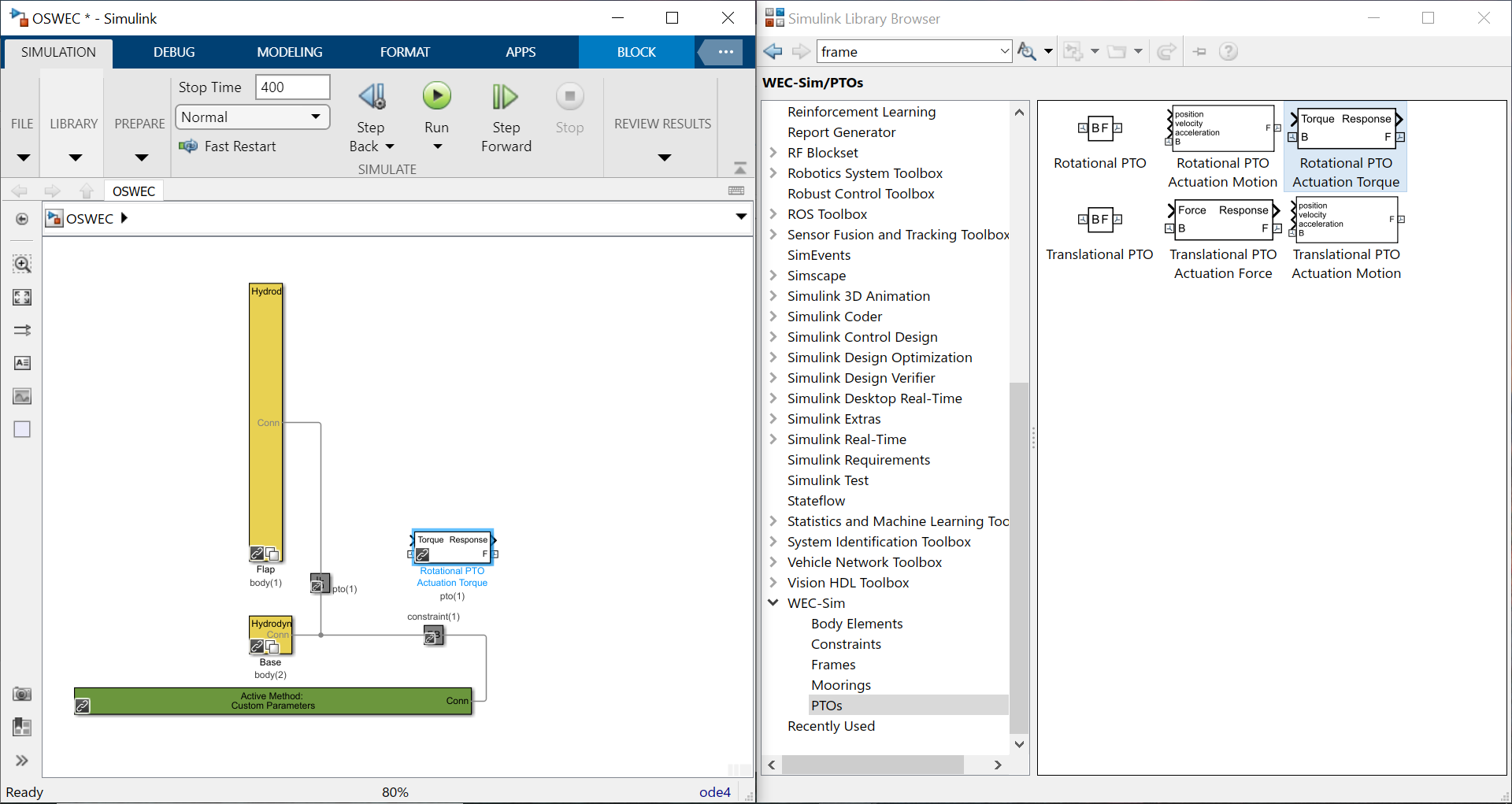1512x804 pixels.
Task: Go forward in Library Browser
Action: [x=801, y=52]
